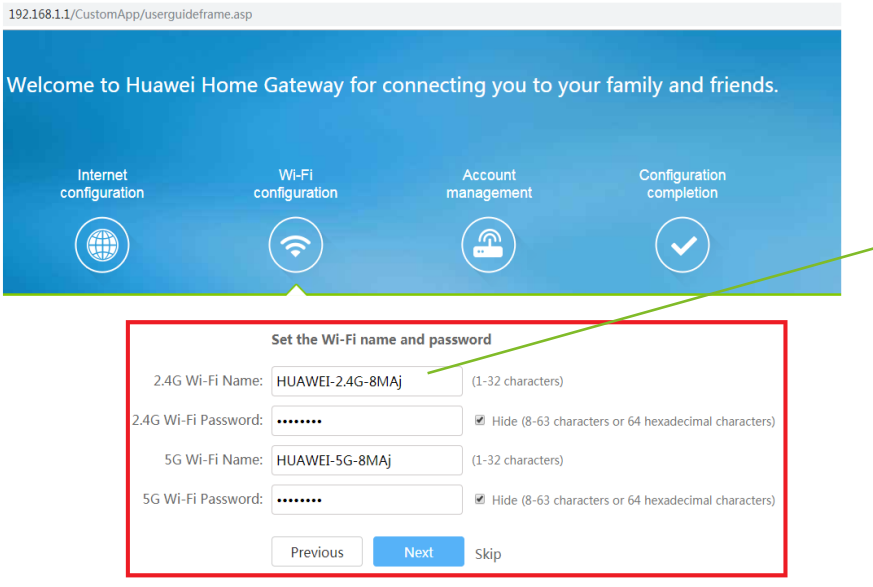Click the 'Welcome to Huawei Home Gateway' banner text
The height and width of the screenshot is (587, 873).
(393, 85)
